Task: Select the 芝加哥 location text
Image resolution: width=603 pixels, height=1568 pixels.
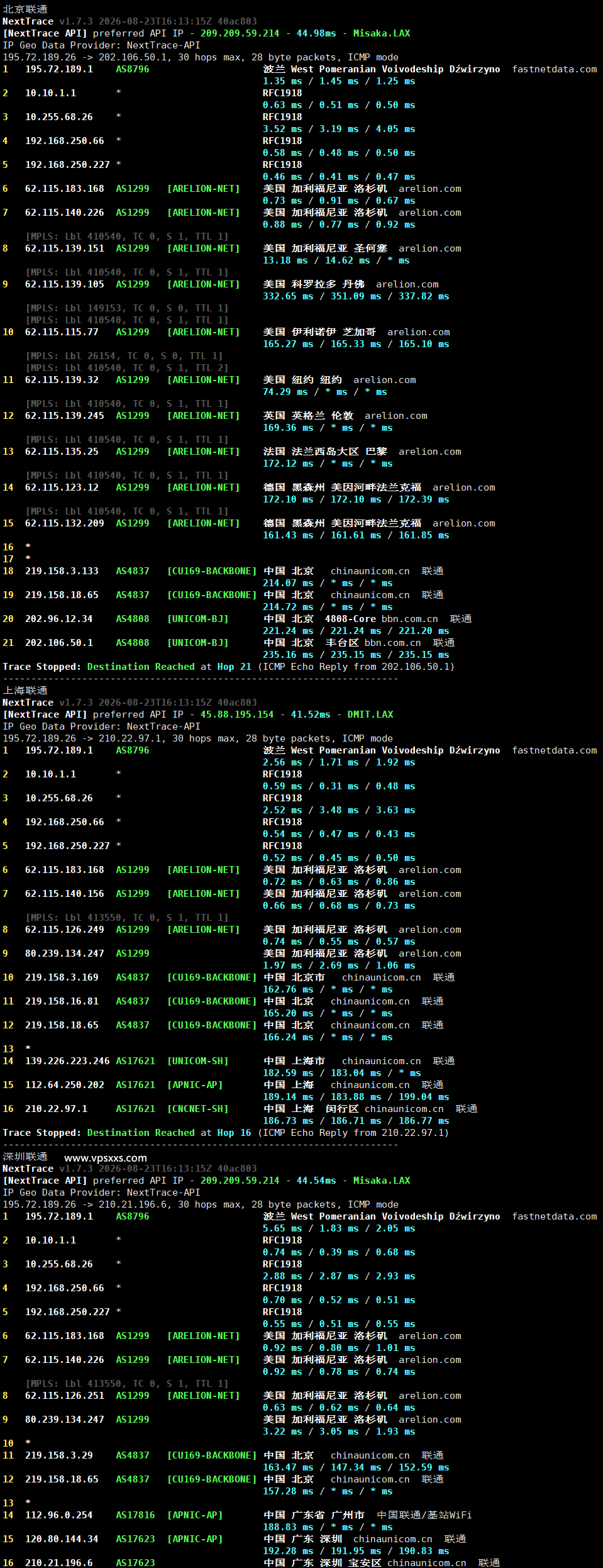Action: [359, 332]
